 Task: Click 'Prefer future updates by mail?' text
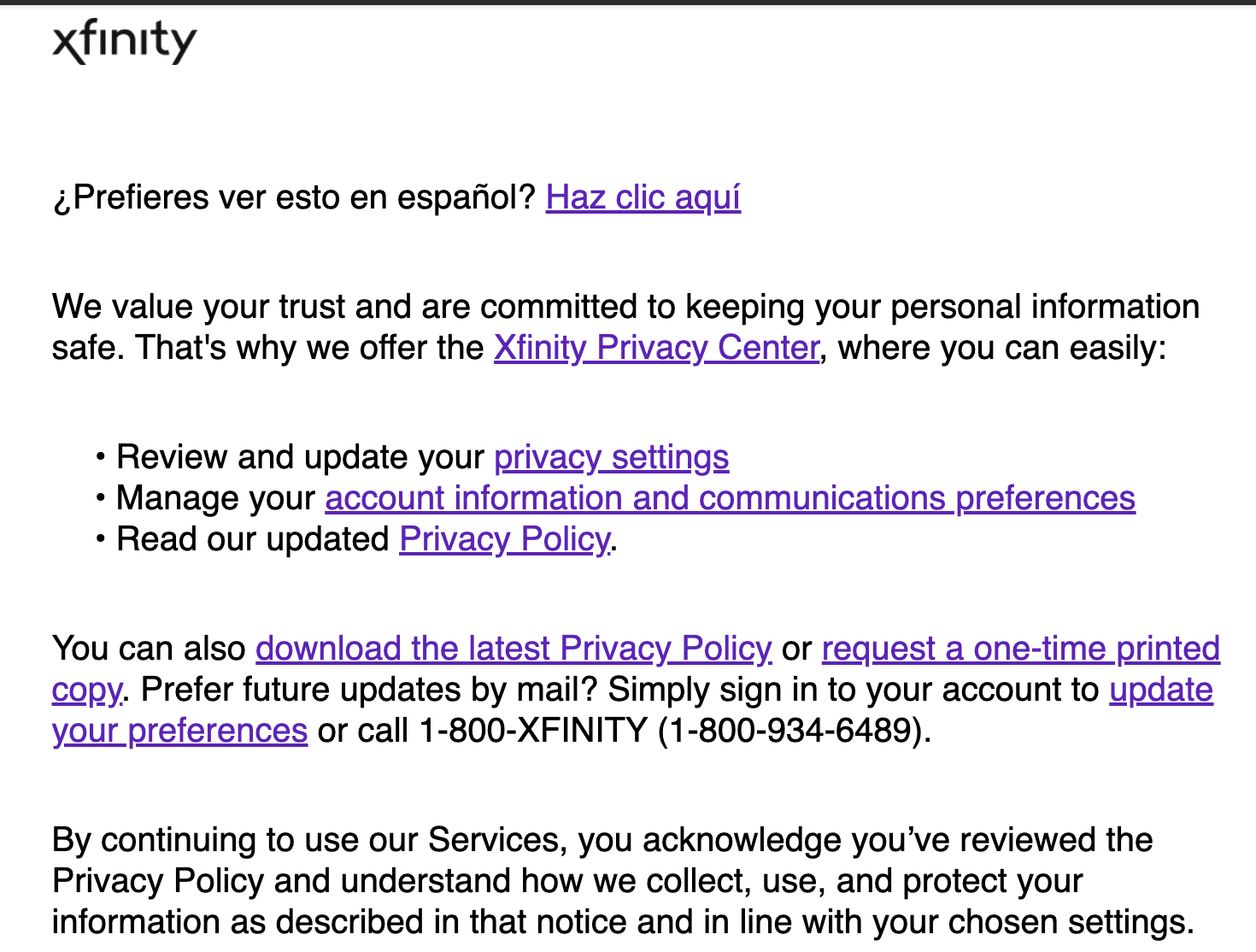coord(369,690)
